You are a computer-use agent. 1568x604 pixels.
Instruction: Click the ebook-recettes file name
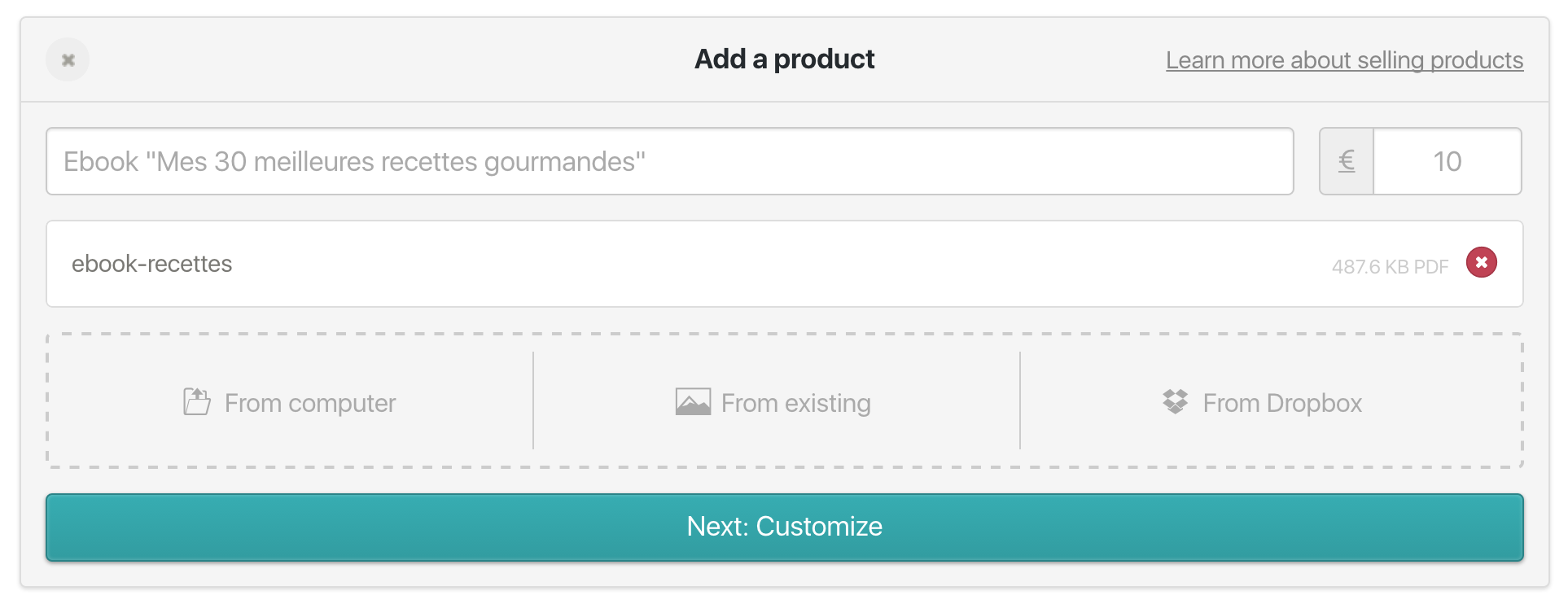tap(152, 264)
